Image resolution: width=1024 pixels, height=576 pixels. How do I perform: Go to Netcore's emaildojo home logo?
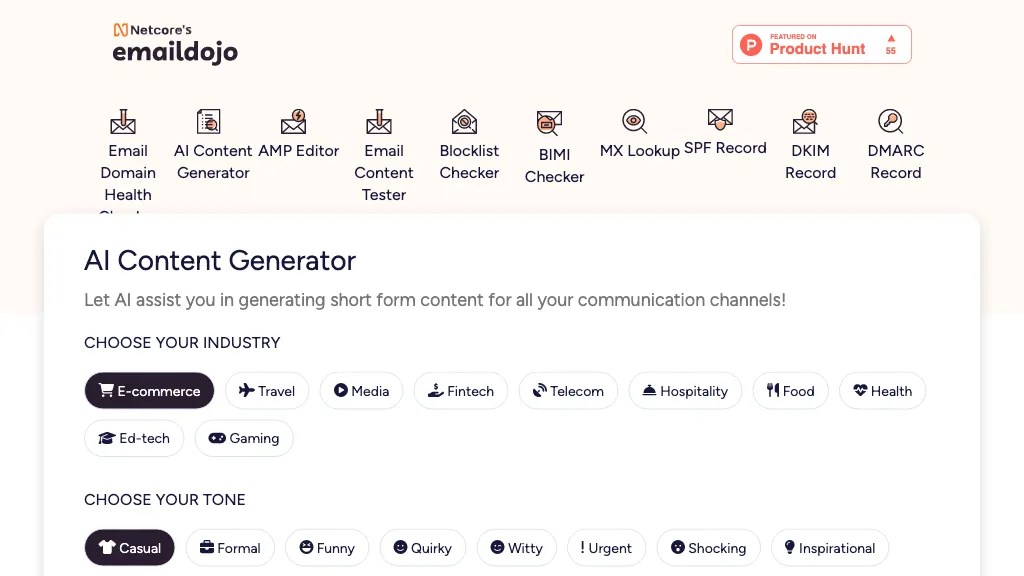[175, 44]
